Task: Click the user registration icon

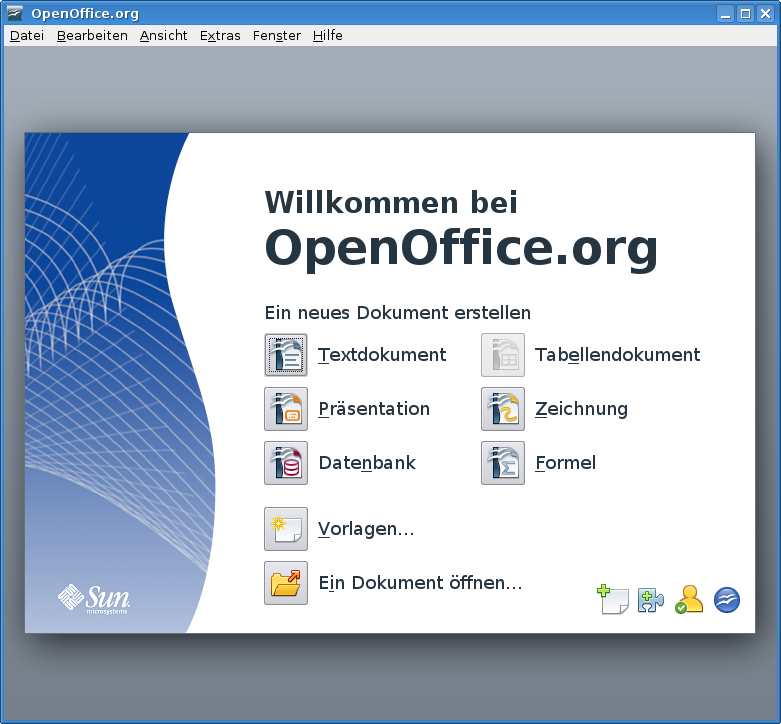Action: point(689,600)
